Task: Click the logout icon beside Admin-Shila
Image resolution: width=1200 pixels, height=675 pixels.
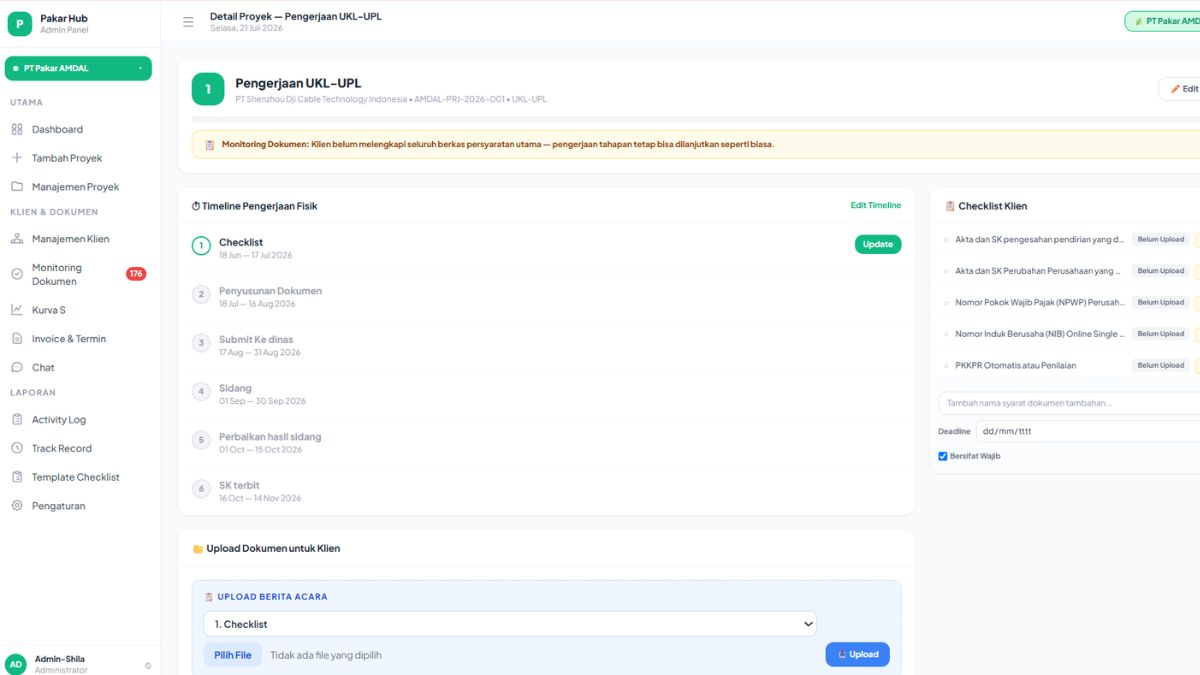Action: click(x=148, y=665)
